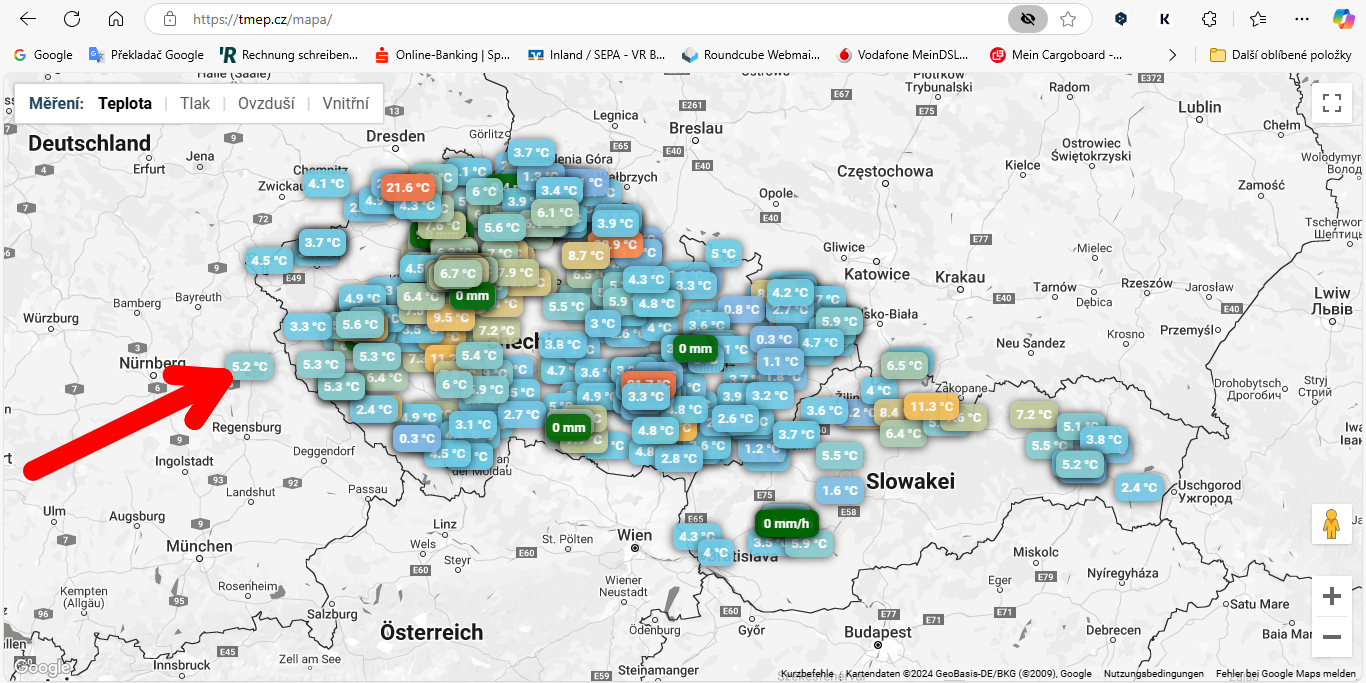1366x683 pixels.
Task: Click the 1.6 °C marker above Slowakei
Action: [839, 490]
